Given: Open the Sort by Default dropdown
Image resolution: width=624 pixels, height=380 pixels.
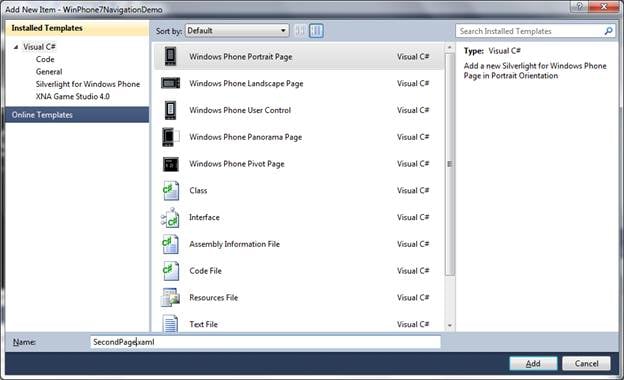Looking at the screenshot, I should tap(237, 31).
